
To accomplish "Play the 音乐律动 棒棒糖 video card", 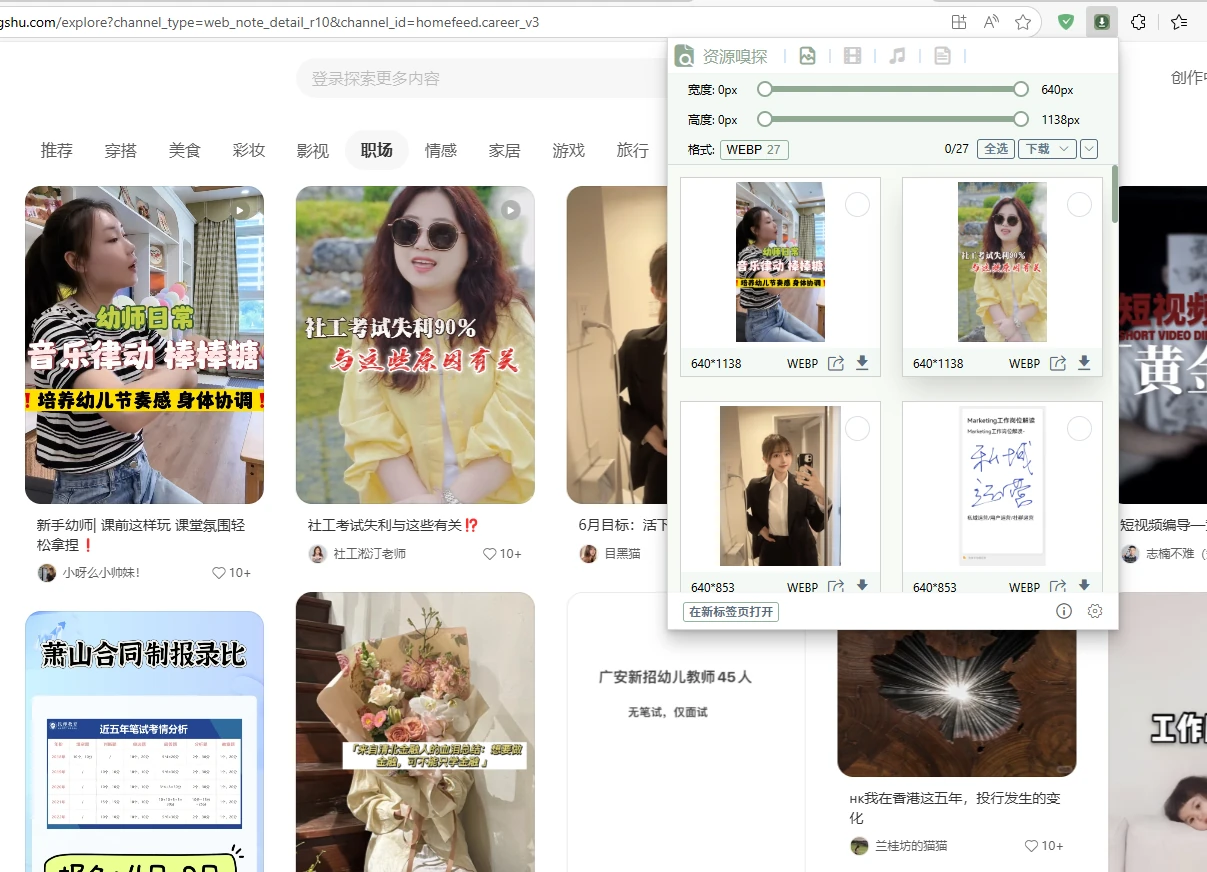I will tap(240, 210).
